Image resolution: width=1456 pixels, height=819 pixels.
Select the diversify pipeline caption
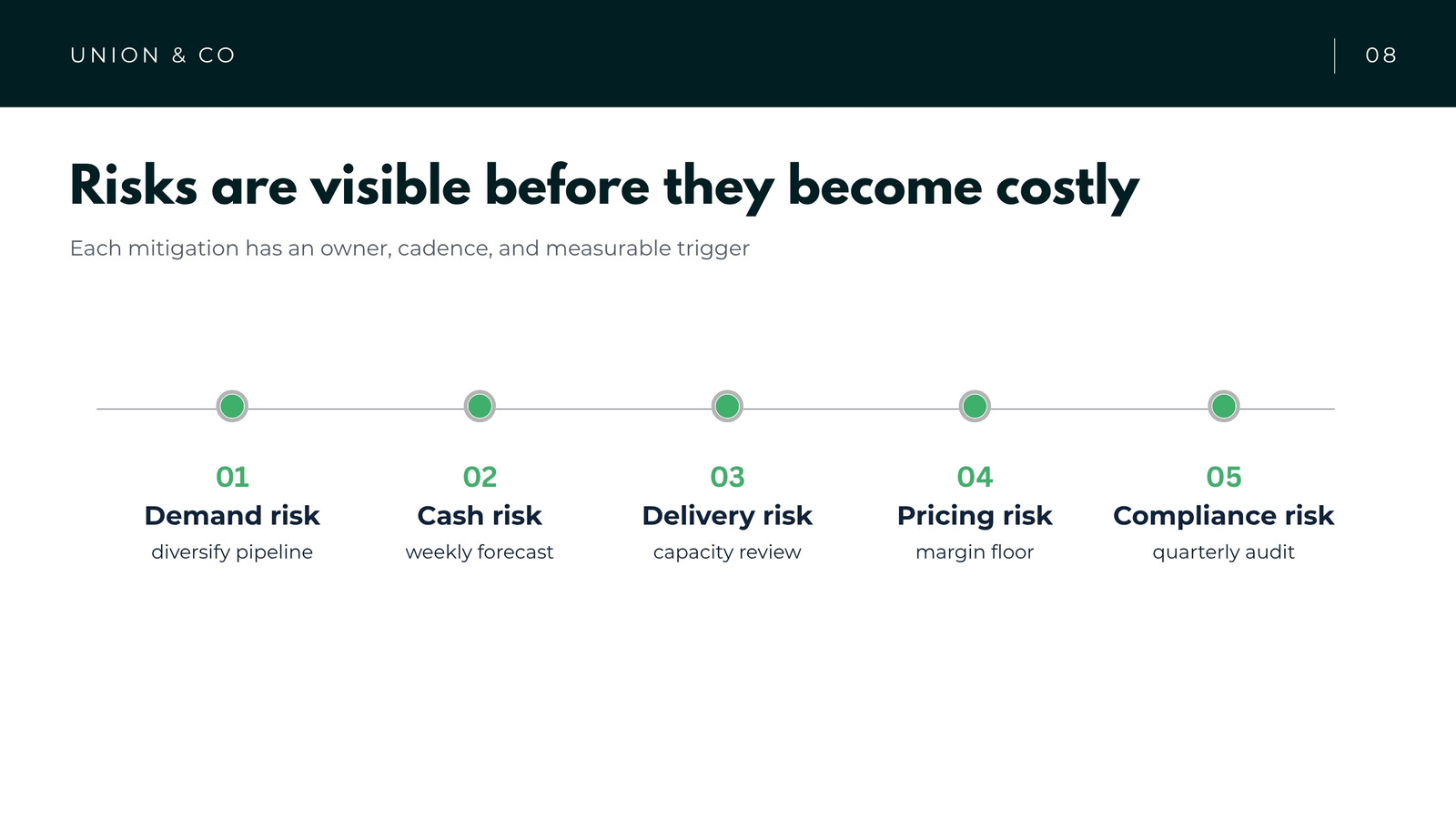click(232, 552)
